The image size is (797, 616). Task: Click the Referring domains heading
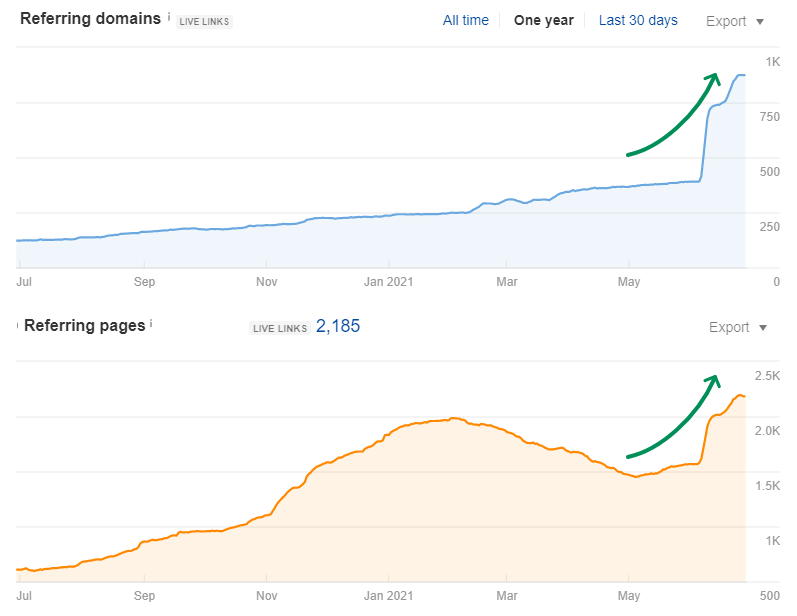tap(90, 19)
